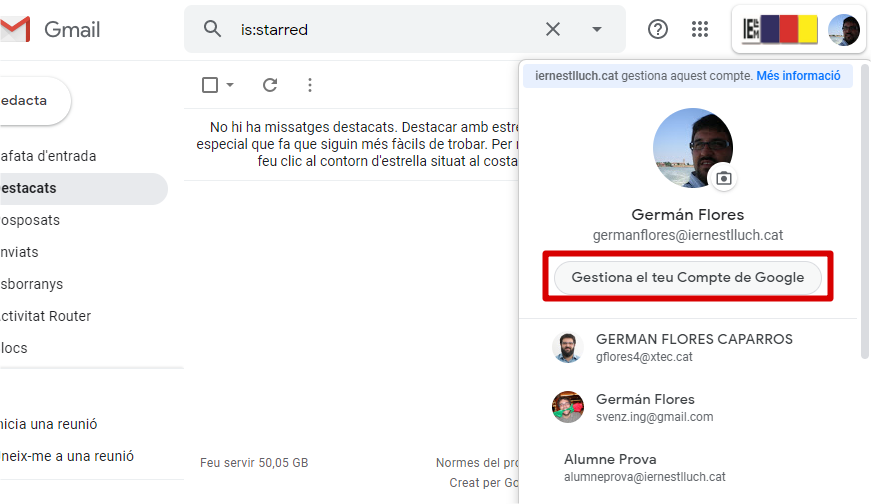871x504 pixels.
Task: Clear the search with the X icon
Action: (x=553, y=29)
